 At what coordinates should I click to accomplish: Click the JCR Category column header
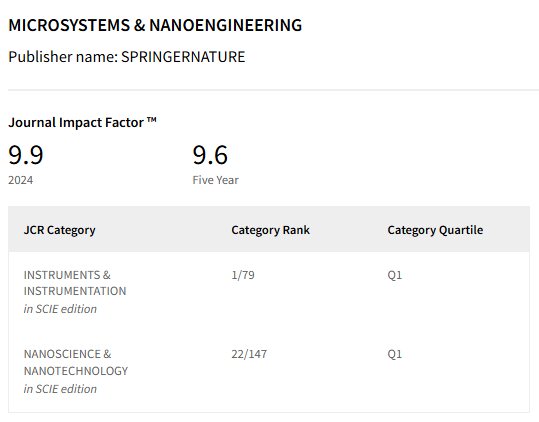[x=59, y=230]
